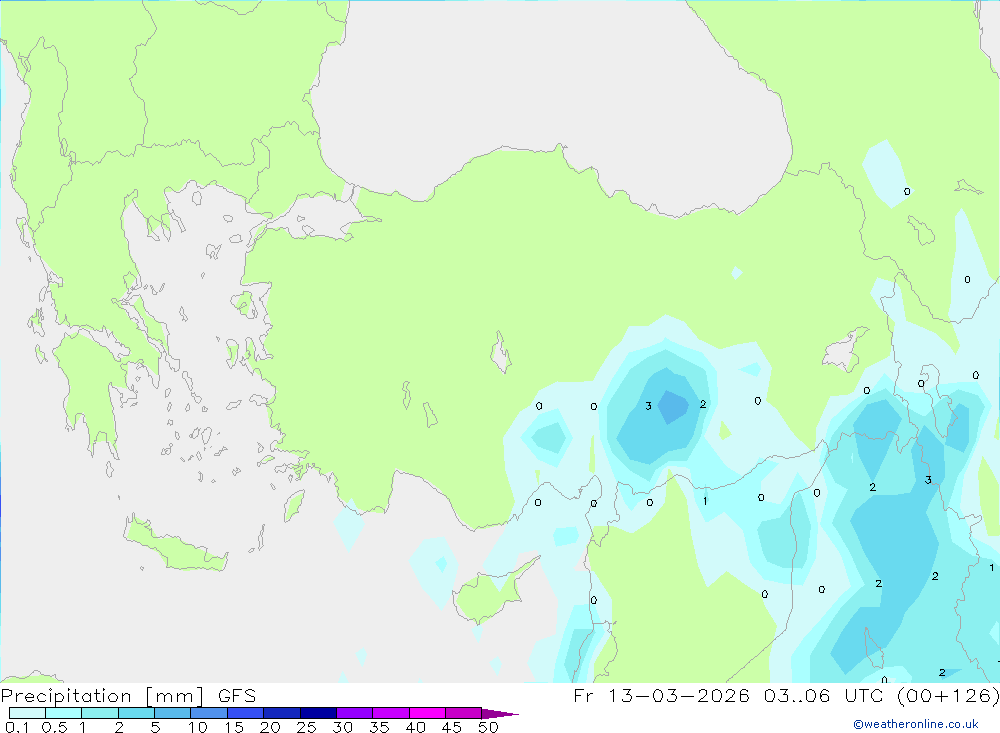Click the "3" value beside Turkey's darkest rain cell
This screenshot has width=1000, height=733.
(648, 406)
